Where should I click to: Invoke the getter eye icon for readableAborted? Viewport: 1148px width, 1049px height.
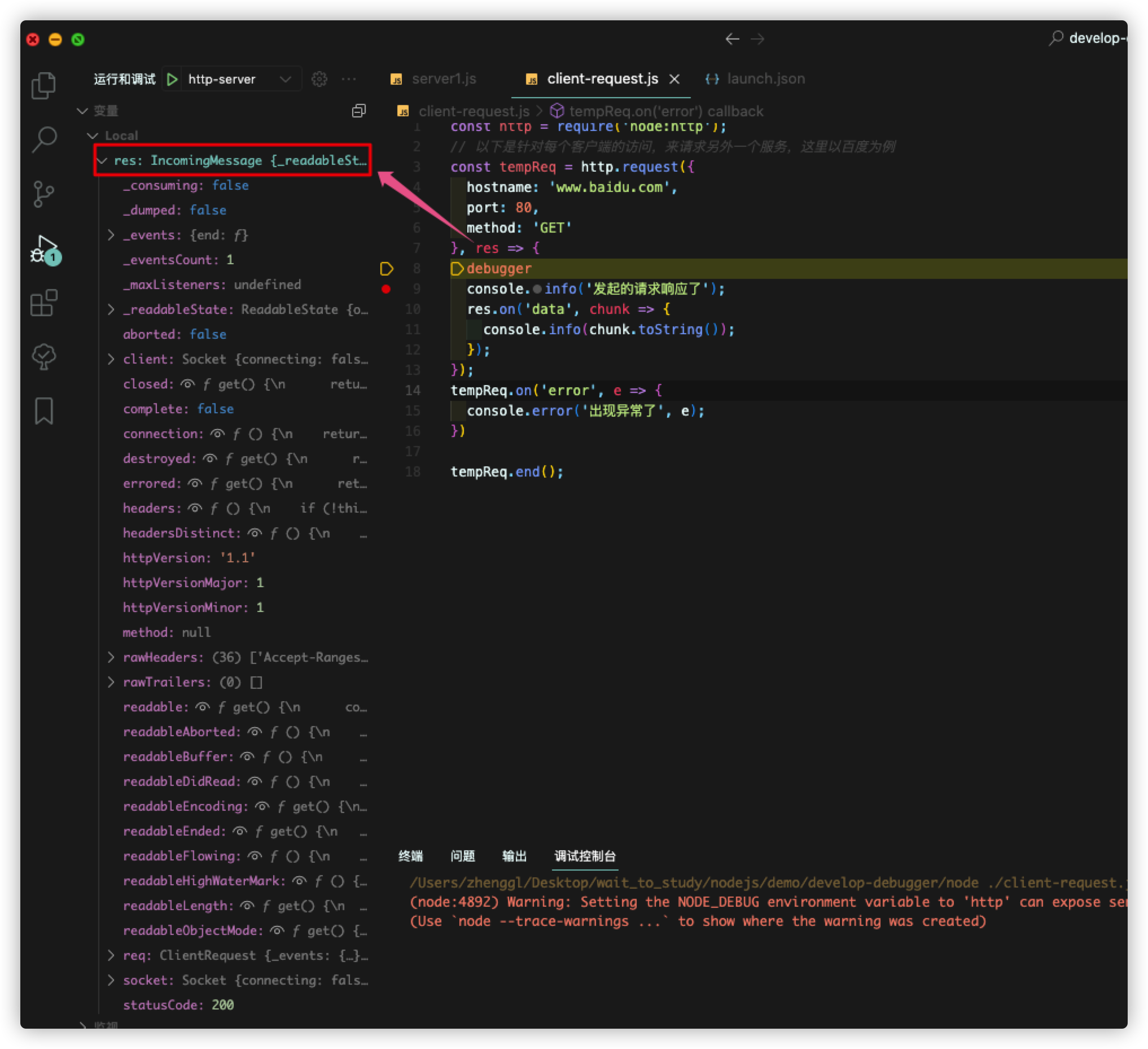255,732
